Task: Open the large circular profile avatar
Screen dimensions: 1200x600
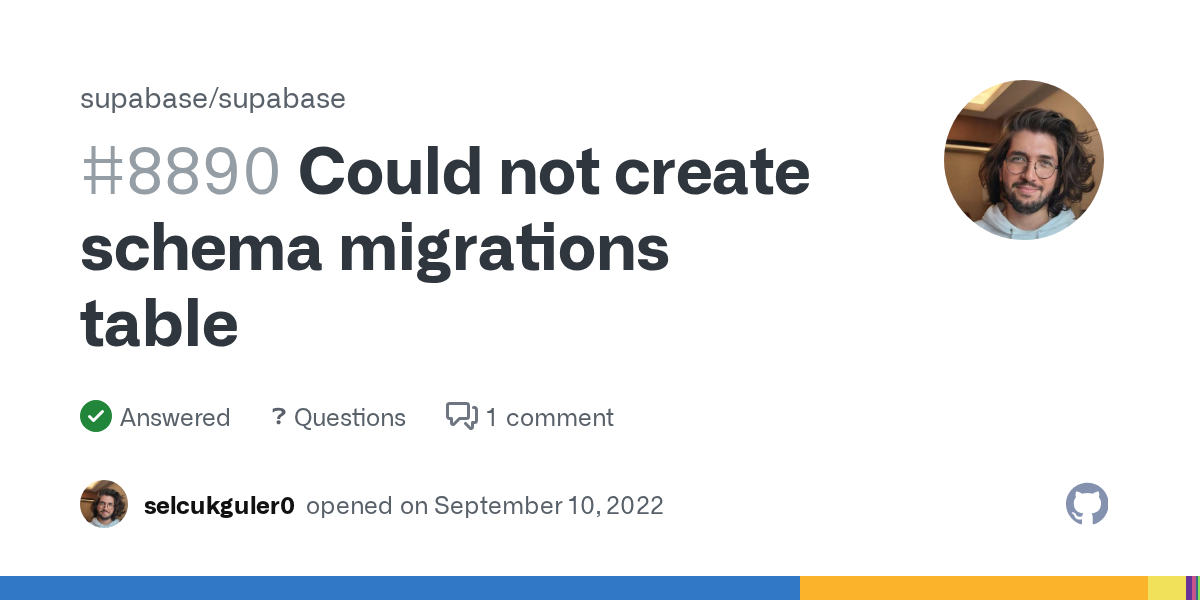Action: pos(1024,160)
